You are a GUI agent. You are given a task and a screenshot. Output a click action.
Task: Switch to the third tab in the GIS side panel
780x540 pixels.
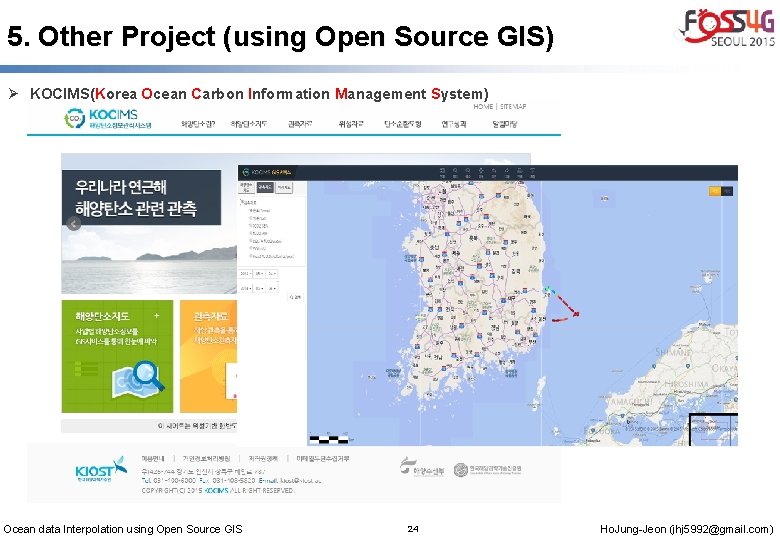tap(284, 188)
